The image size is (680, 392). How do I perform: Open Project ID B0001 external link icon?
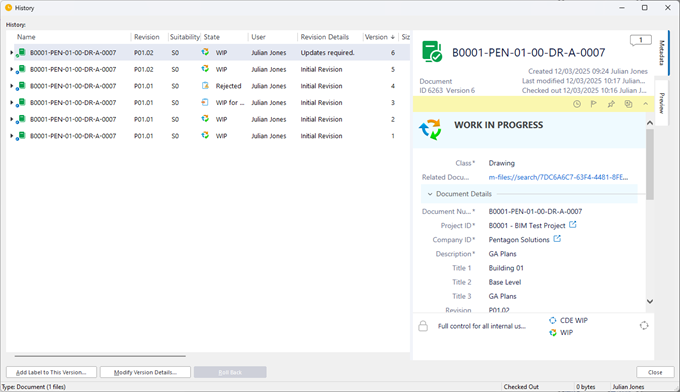pyautogui.click(x=573, y=225)
